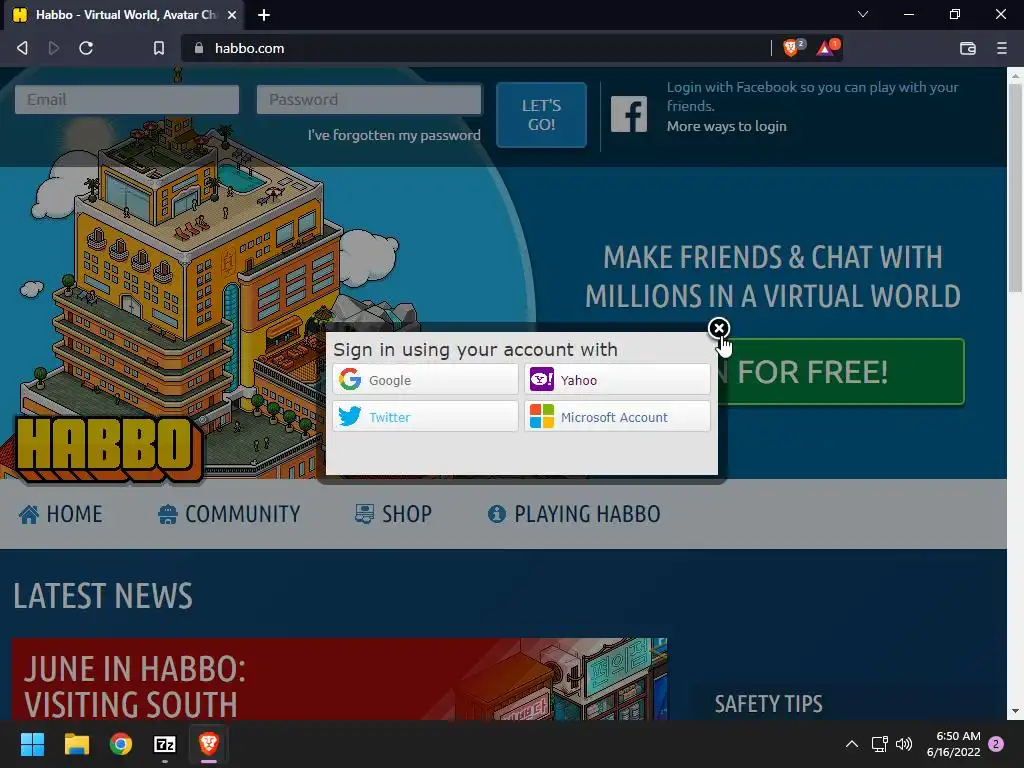Open the June in Habbo news banner

(x=340, y=679)
